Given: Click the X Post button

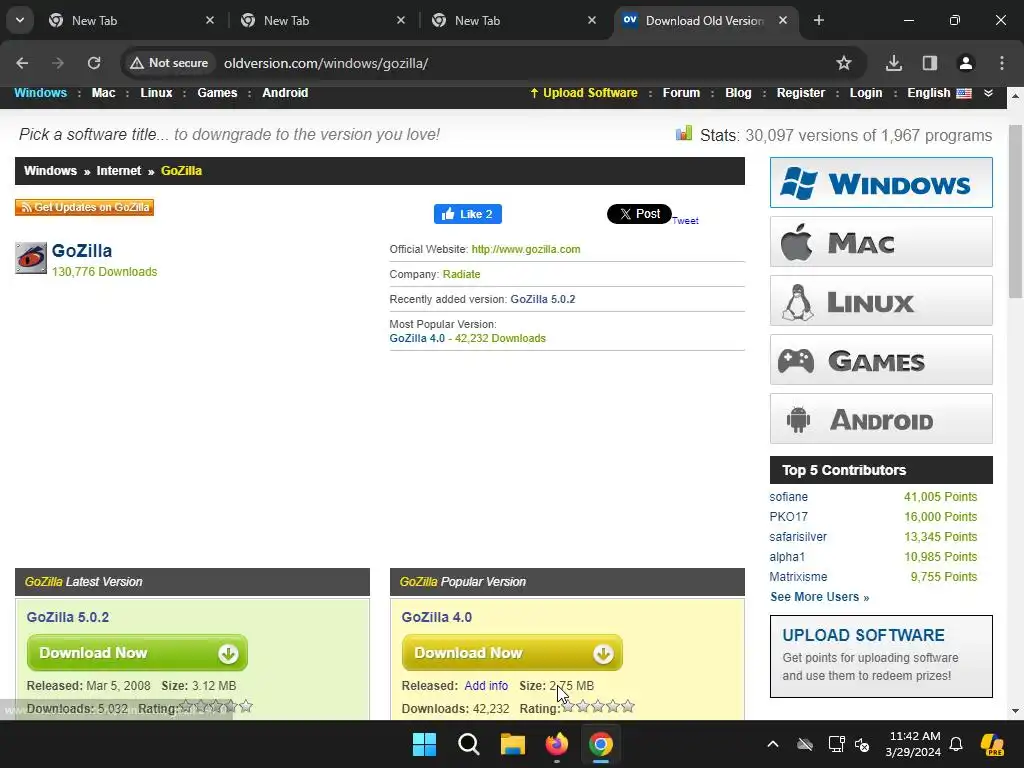Looking at the screenshot, I should click(639, 214).
